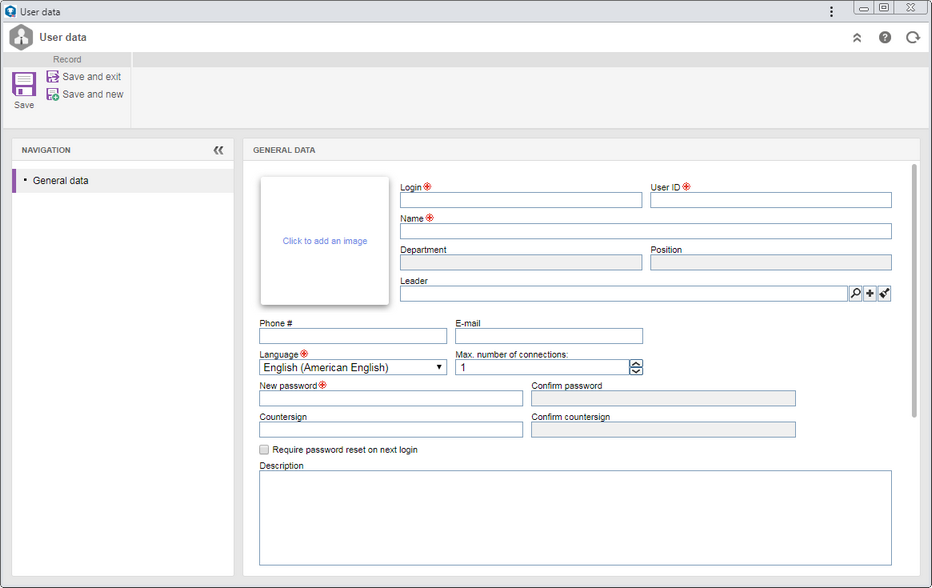Click the refresh icon in header

[x=912, y=37]
